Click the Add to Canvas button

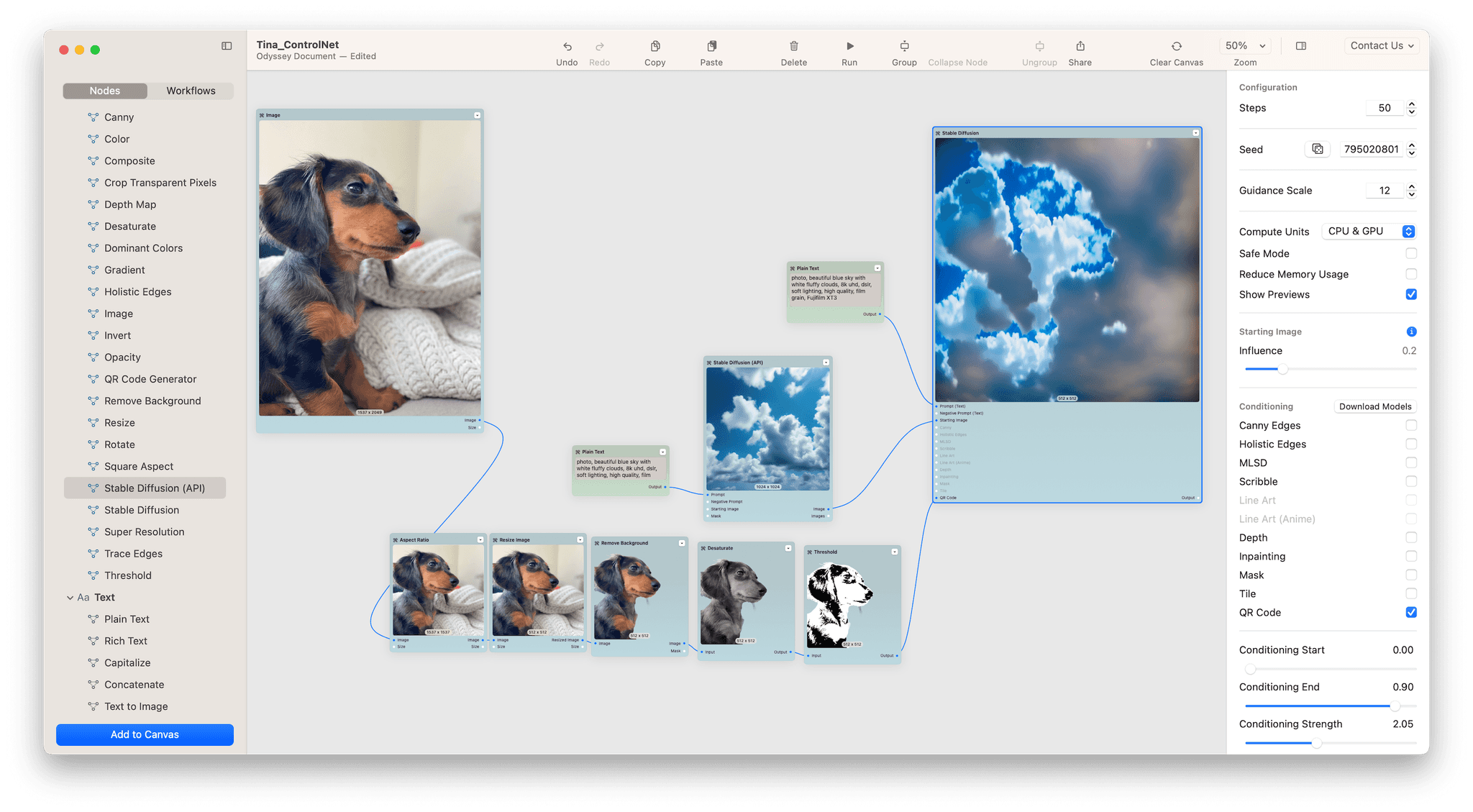pos(144,734)
